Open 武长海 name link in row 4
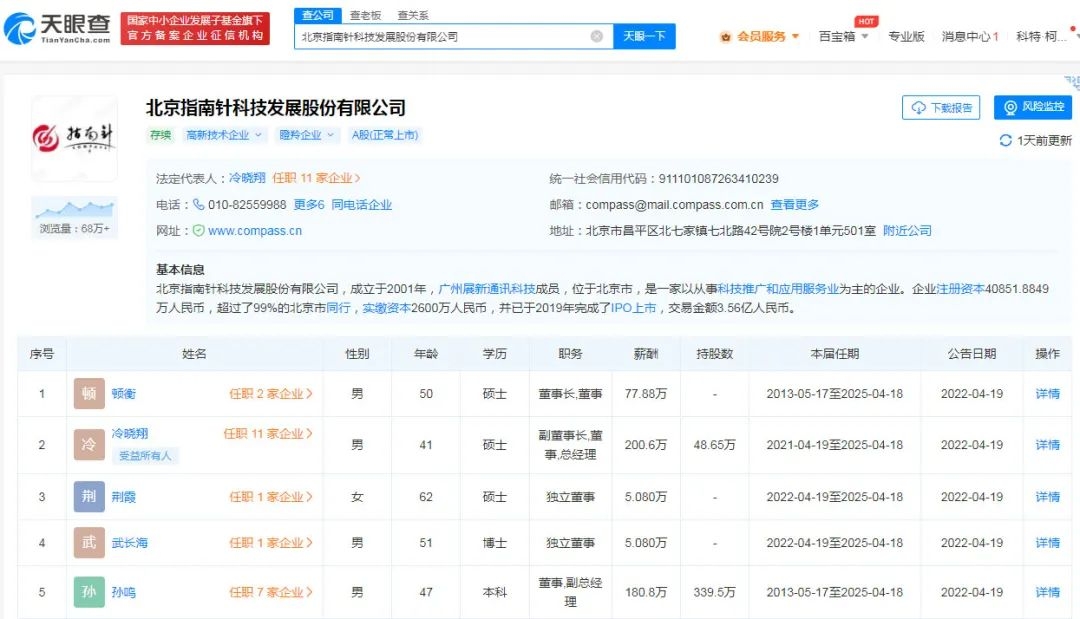Image resolution: width=1080 pixels, height=619 pixels. click(129, 543)
